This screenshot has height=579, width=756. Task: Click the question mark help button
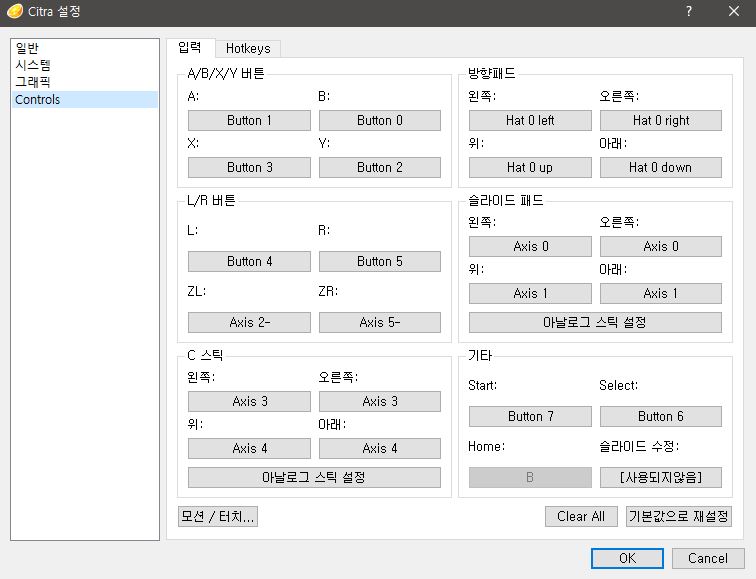(689, 11)
